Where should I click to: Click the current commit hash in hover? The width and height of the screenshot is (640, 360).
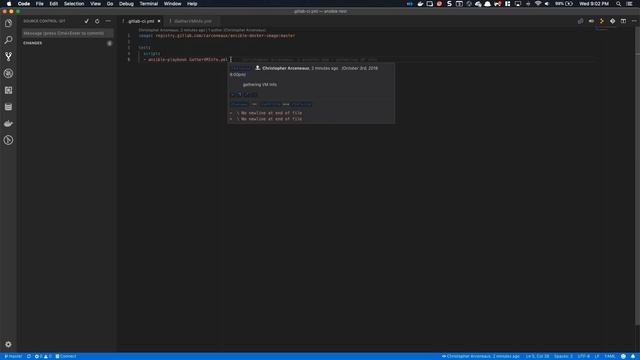click(x=302, y=104)
